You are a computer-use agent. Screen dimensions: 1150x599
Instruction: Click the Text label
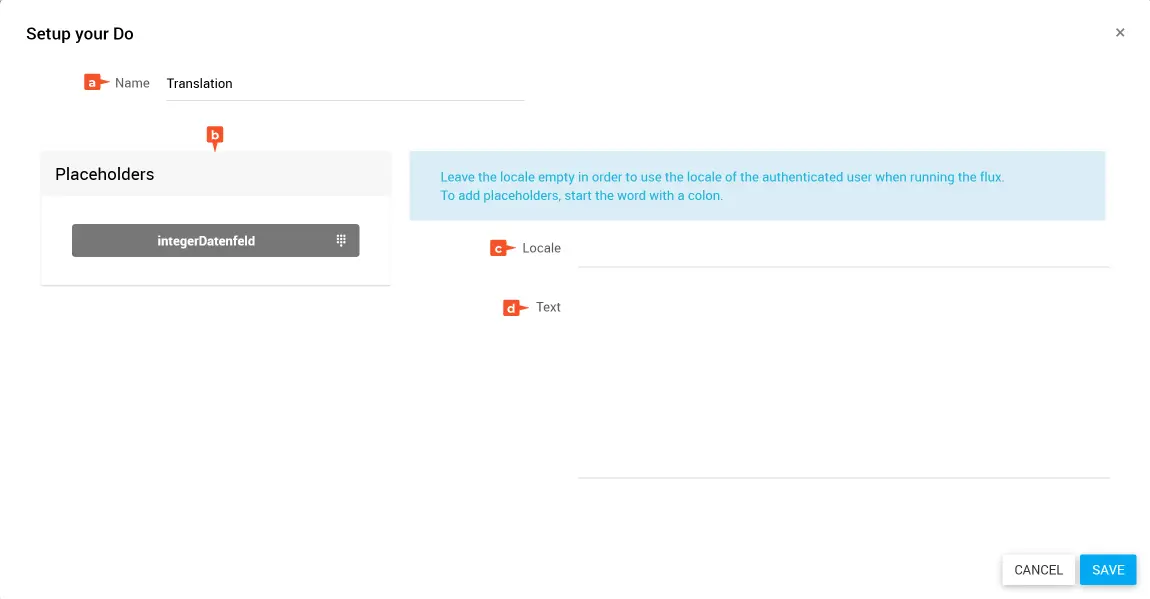pos(548,307)
